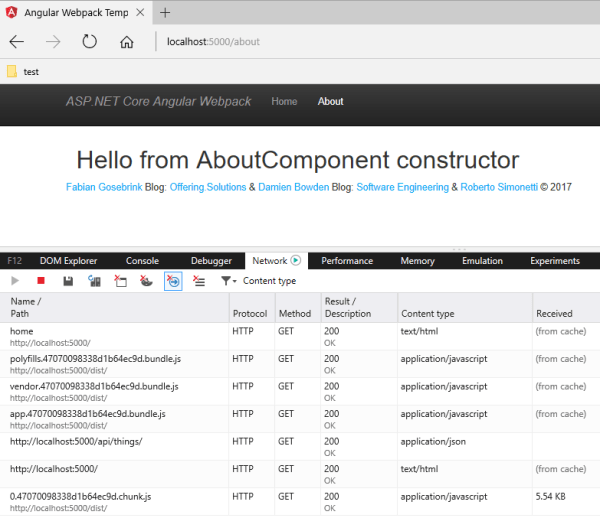
Task: Sort by the Received column header
Action: tap(566, 308)
